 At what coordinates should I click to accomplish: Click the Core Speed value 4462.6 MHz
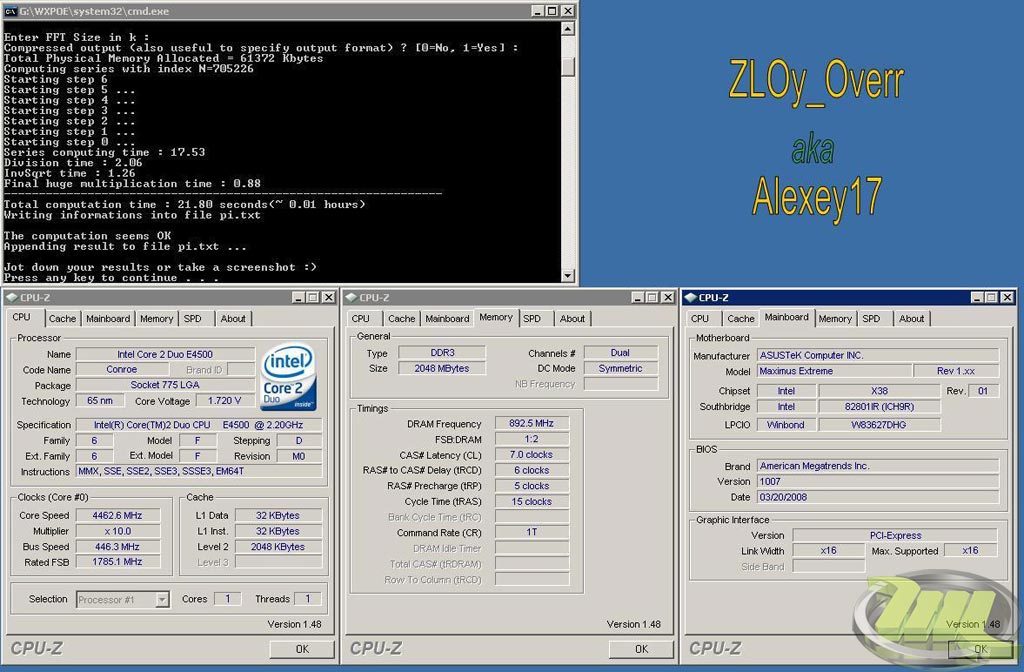[118, 515]
